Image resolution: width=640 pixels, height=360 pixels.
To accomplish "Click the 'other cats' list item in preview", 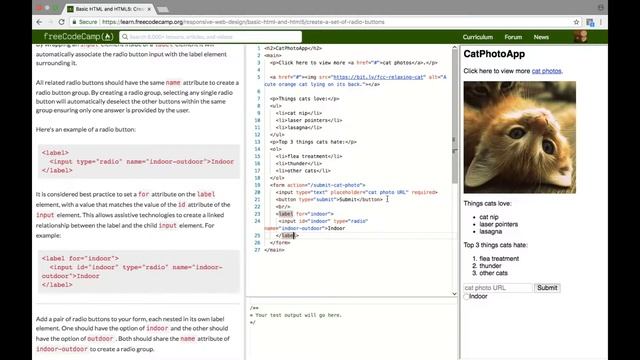I will pos(493,273).
